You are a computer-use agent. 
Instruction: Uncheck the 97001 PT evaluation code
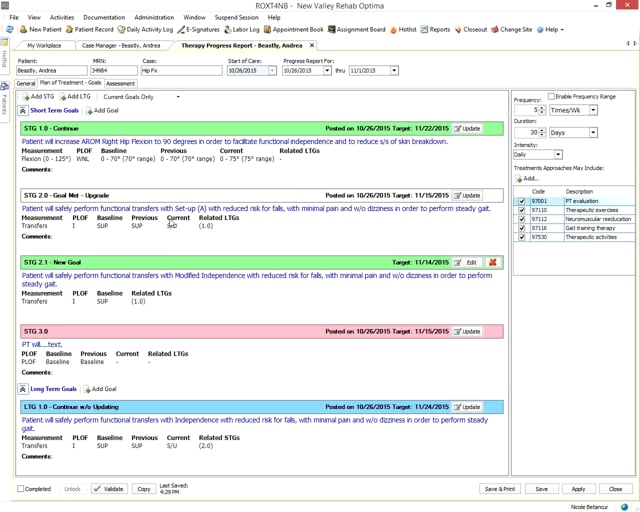point(521,201)
